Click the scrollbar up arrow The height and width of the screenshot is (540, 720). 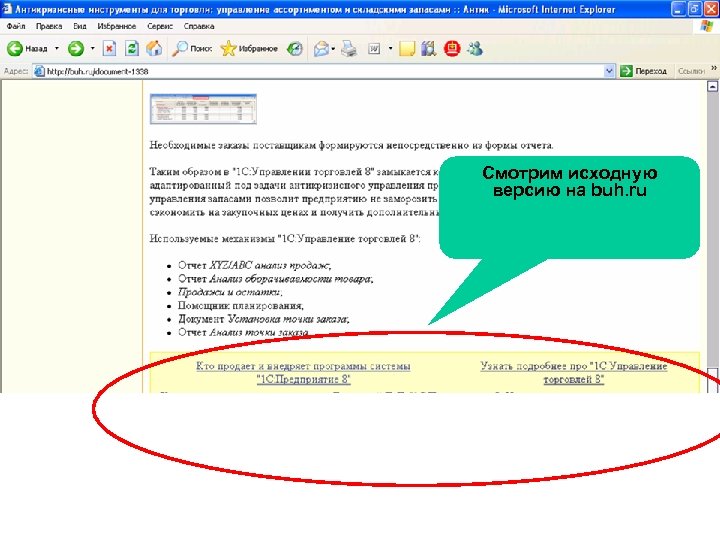712,86
